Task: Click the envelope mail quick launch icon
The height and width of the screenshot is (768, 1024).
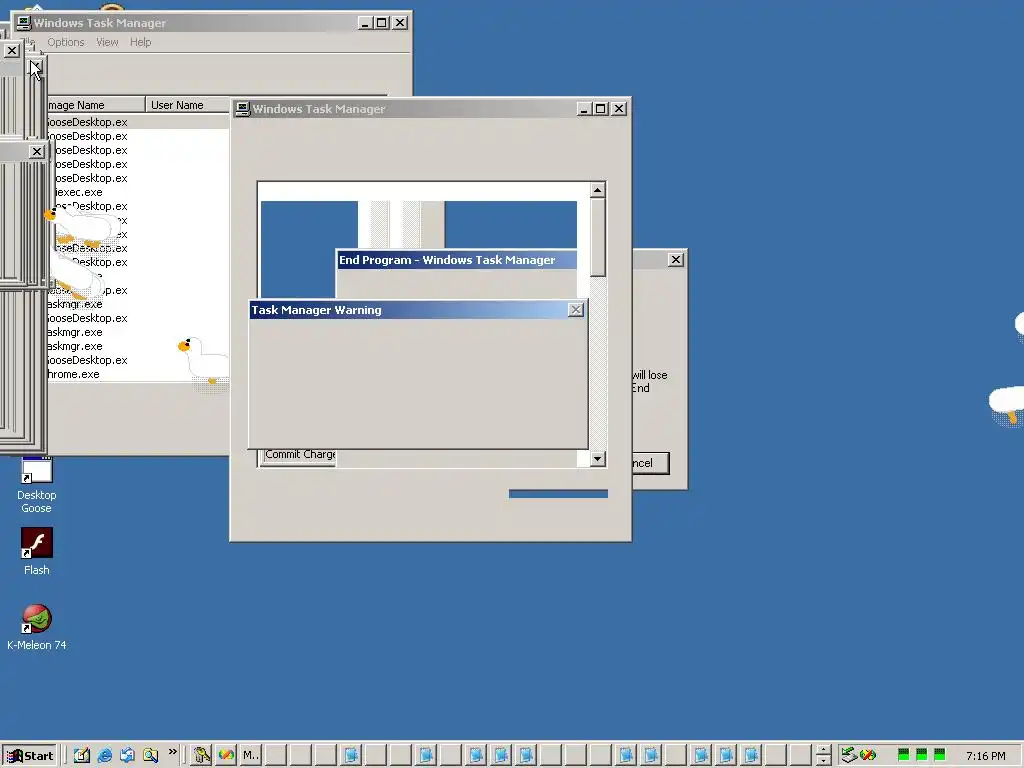Action: point(127,756)
